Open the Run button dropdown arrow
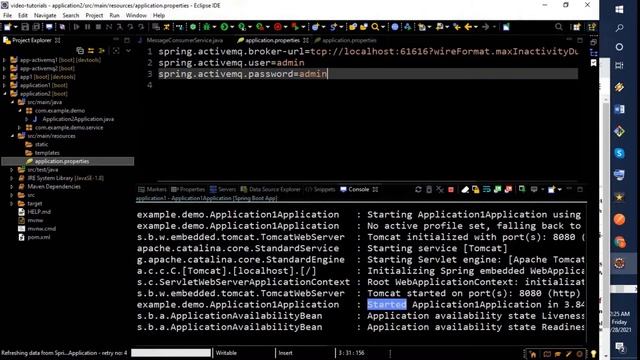Image resolution: width=640 pixels, height=360 pixels. pyautogui.click(x=232, y=27)
